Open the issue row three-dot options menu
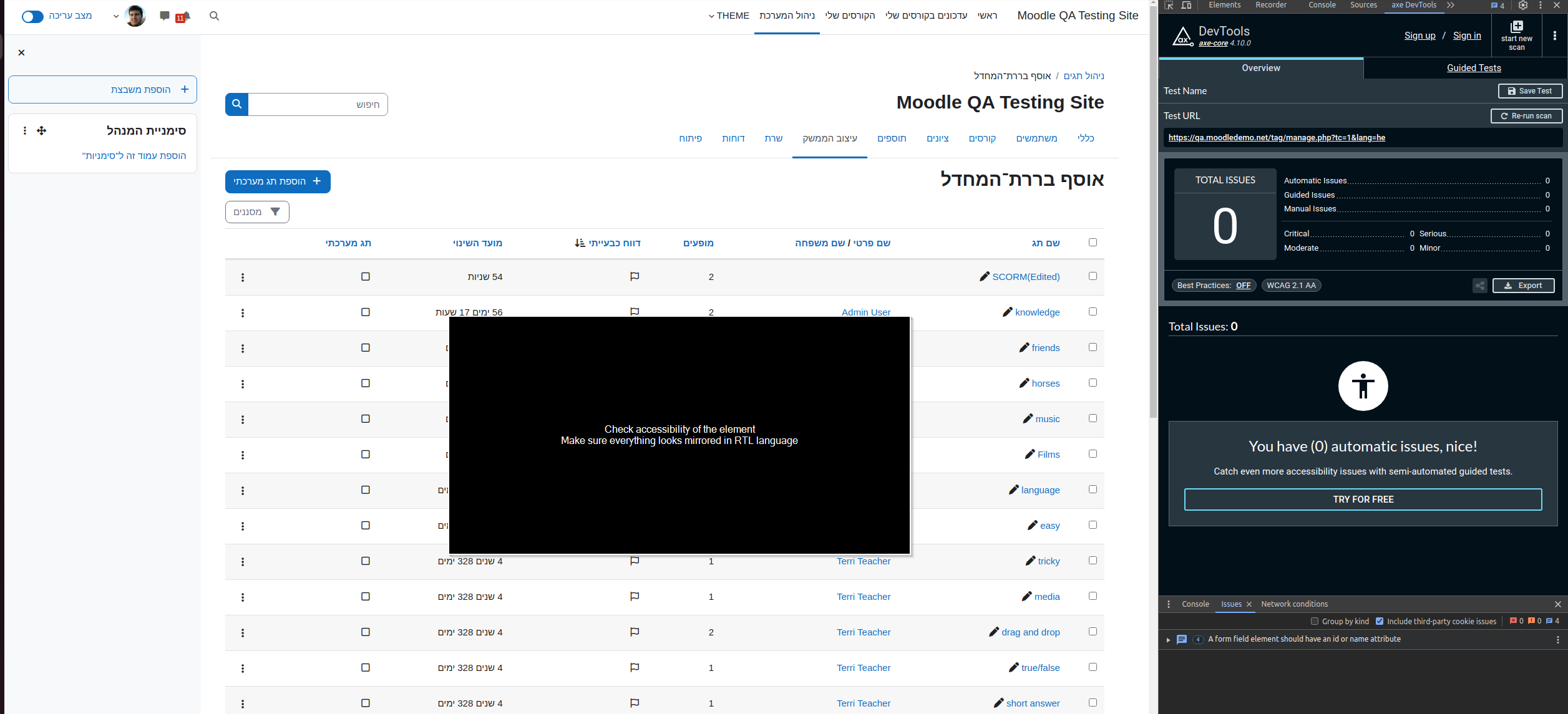 point(1557,639)
